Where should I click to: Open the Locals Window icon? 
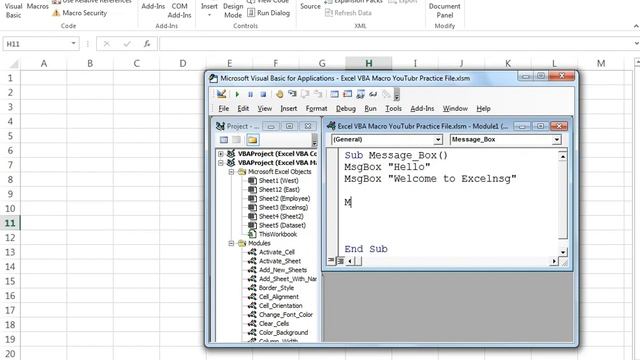coord(334,94)
